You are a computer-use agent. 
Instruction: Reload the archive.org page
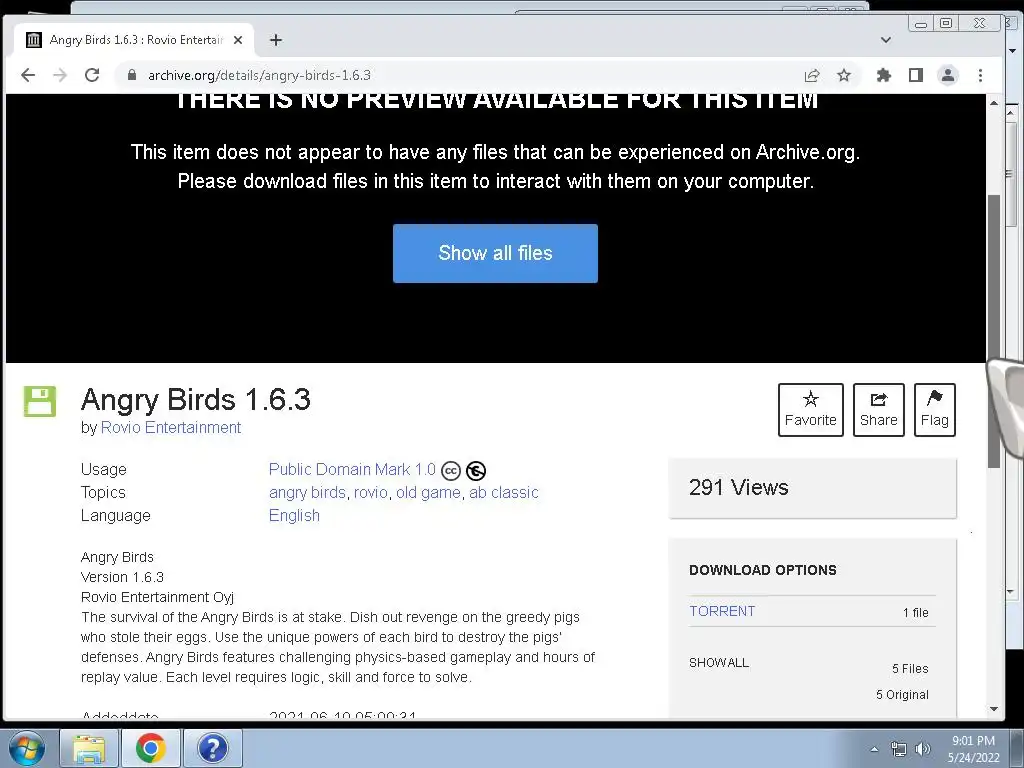(x=92, y=75)
